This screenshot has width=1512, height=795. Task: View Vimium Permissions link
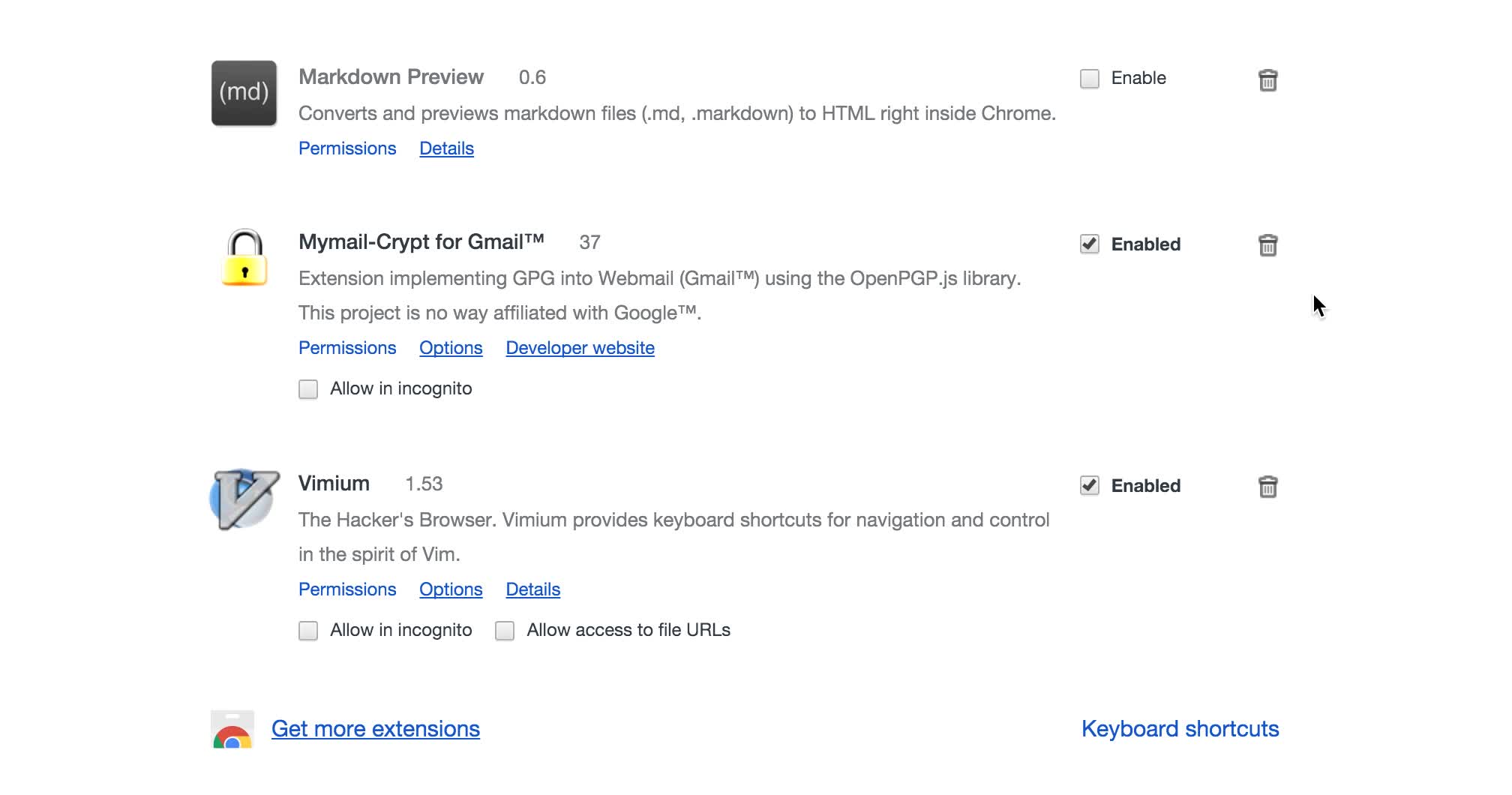pyautogui.click(x=347, y=589)
